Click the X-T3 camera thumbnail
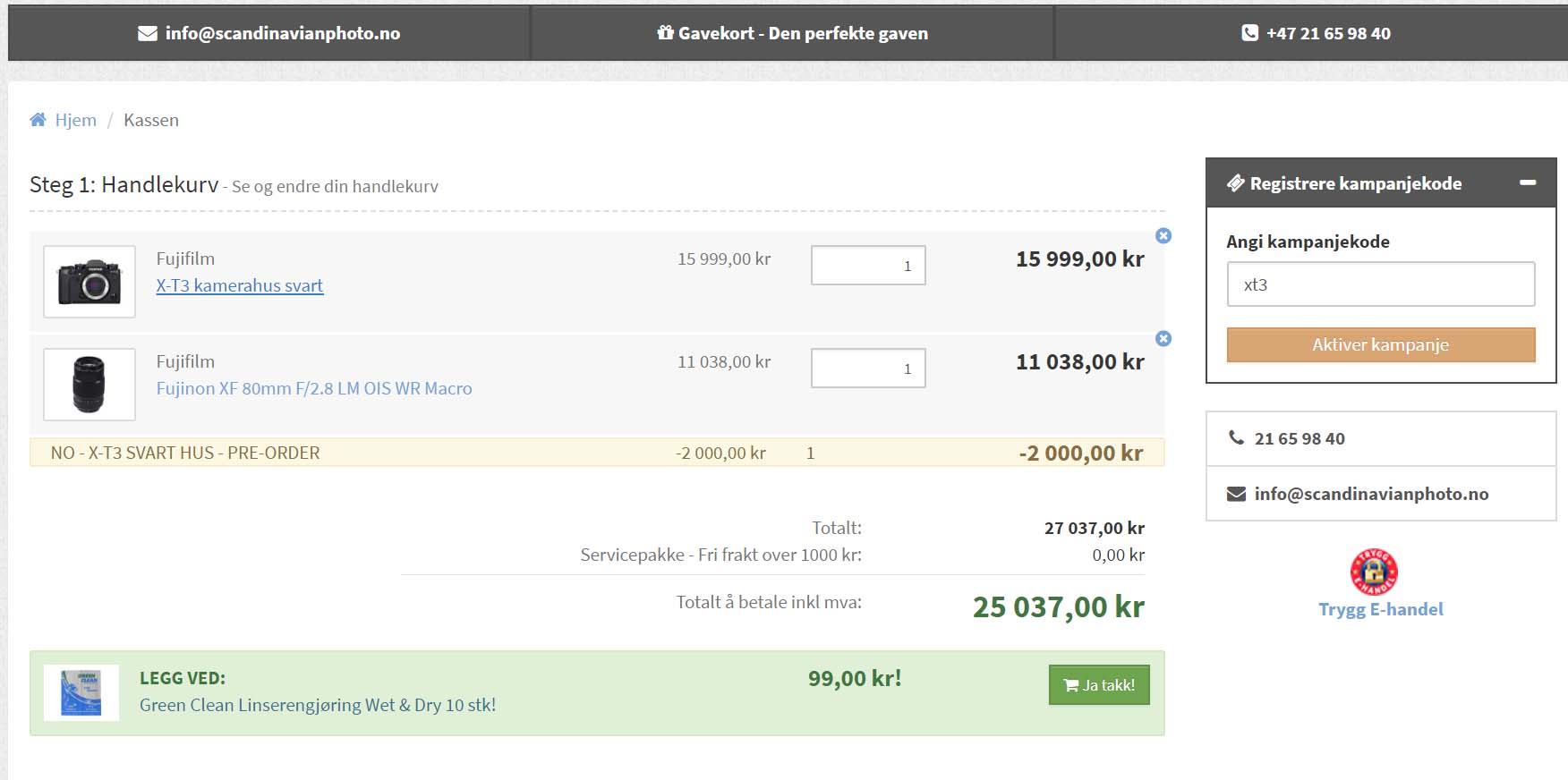 point(89,282)
